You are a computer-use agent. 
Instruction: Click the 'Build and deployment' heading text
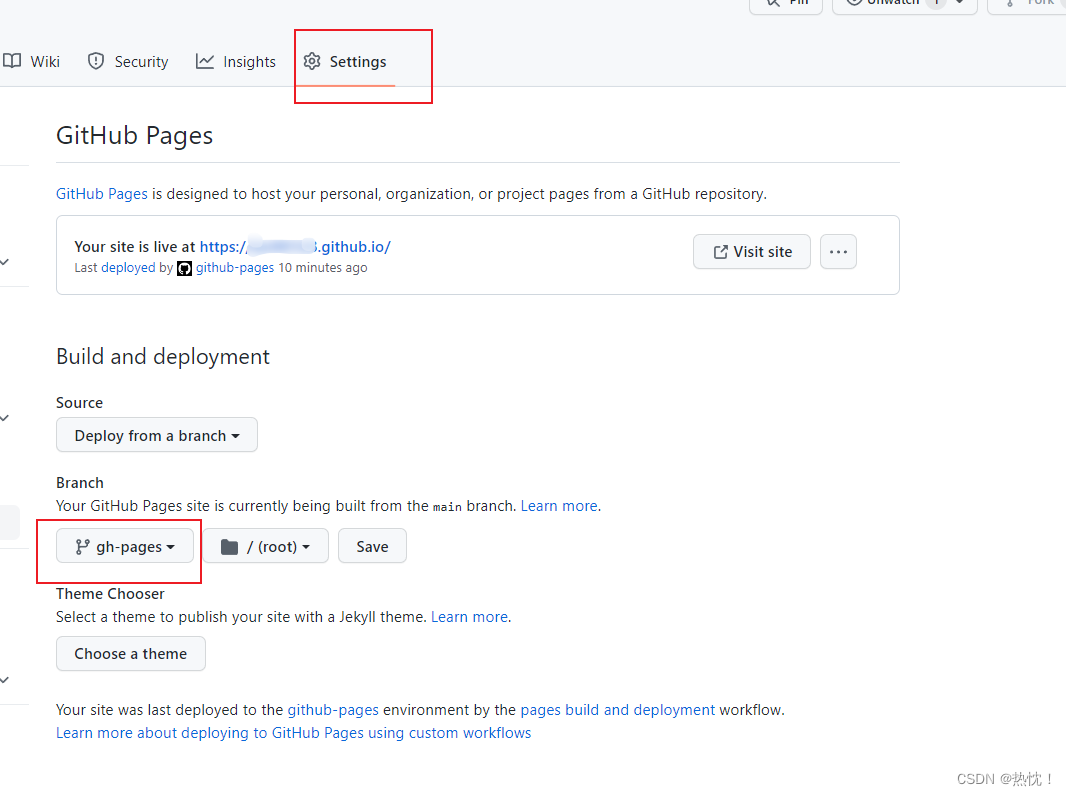click(x=163, y=357)
